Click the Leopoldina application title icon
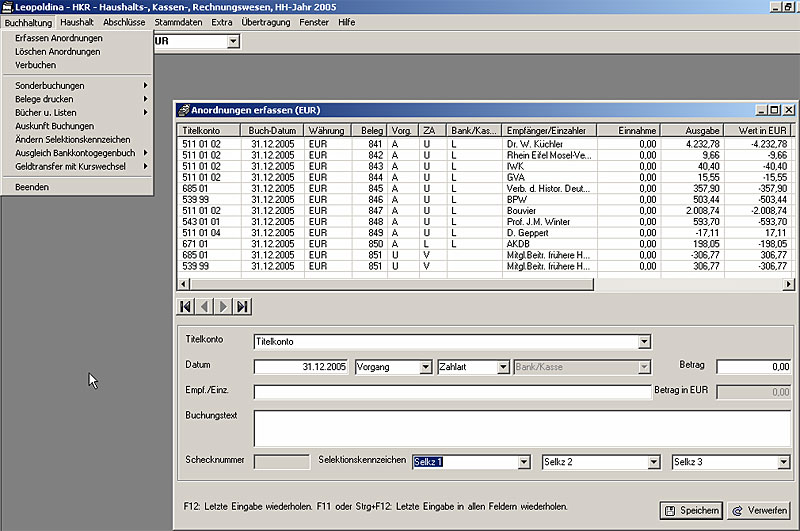 pyautogui.click(x=7, y=7)
